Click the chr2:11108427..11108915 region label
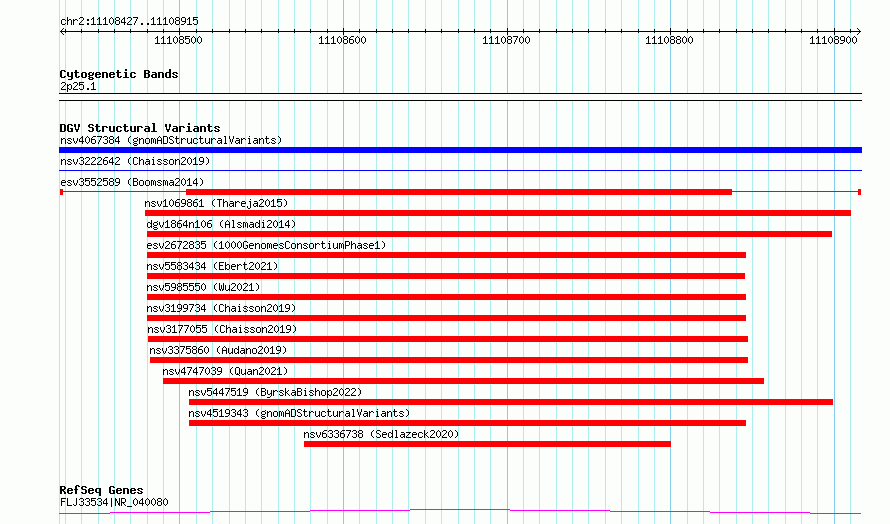890x524 pixels. click(129, 22)
